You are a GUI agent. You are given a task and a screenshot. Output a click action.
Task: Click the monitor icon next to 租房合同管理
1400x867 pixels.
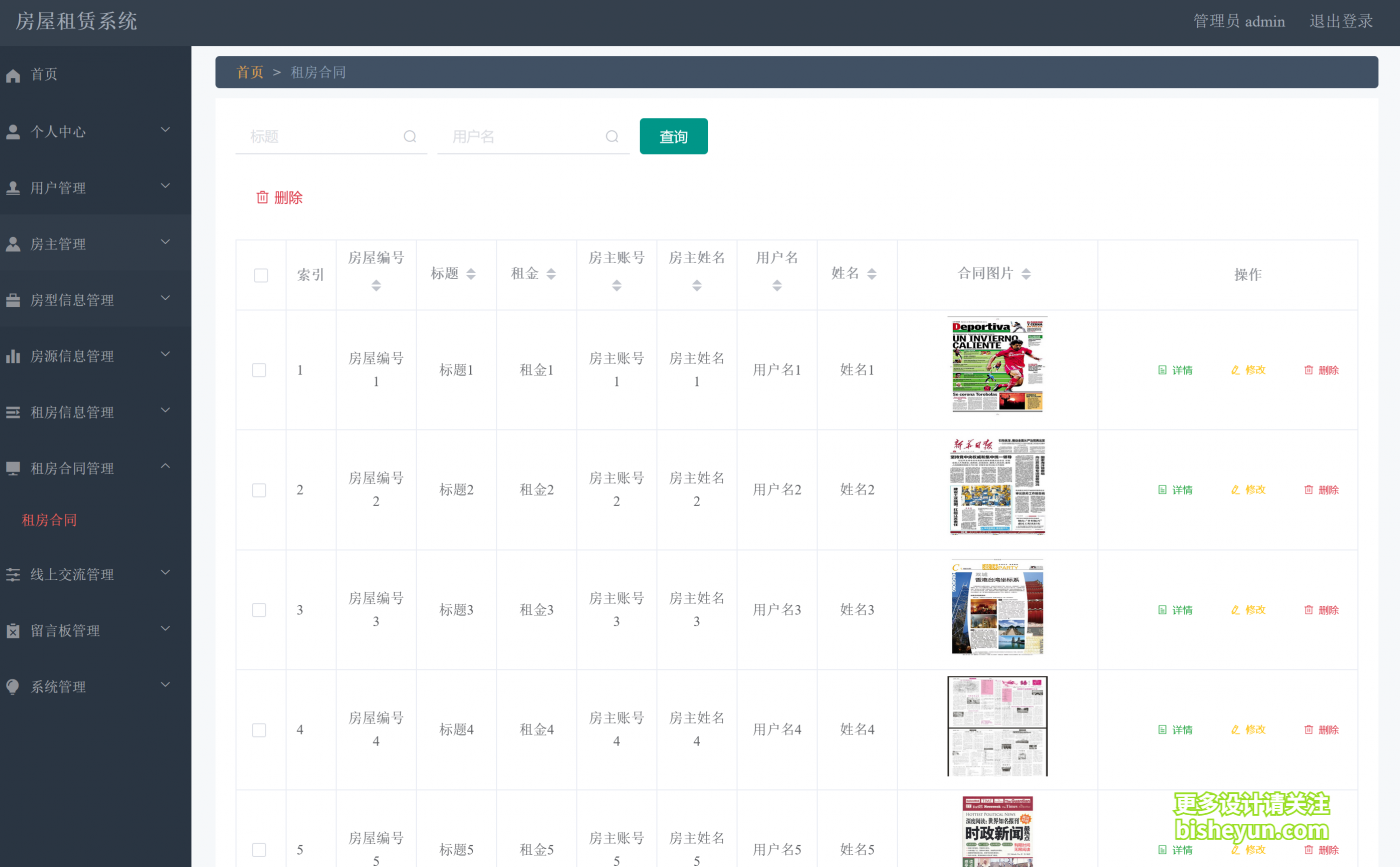click(x=13, y=468)
